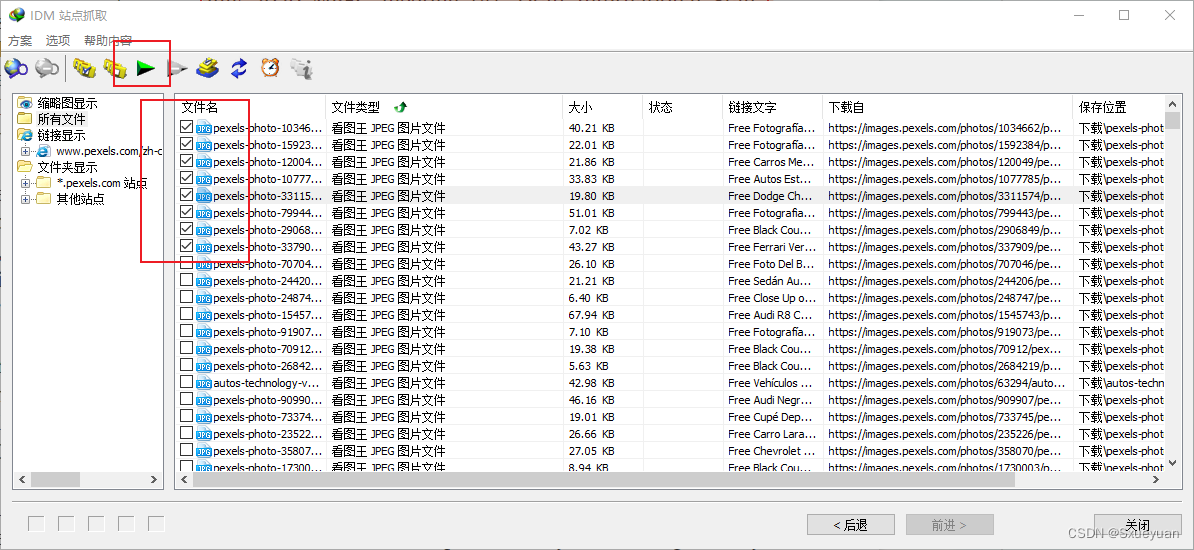Click the folder icon beside 所有文件
The width and height of the screenshot is (1194, 550).
pos(25,119)
